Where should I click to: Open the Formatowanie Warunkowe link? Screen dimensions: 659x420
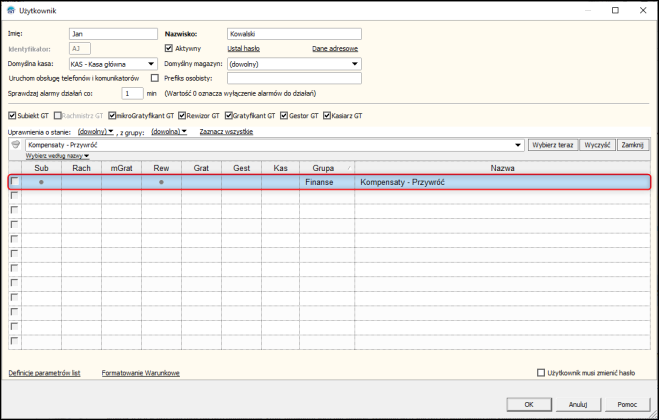pos(140,373)
